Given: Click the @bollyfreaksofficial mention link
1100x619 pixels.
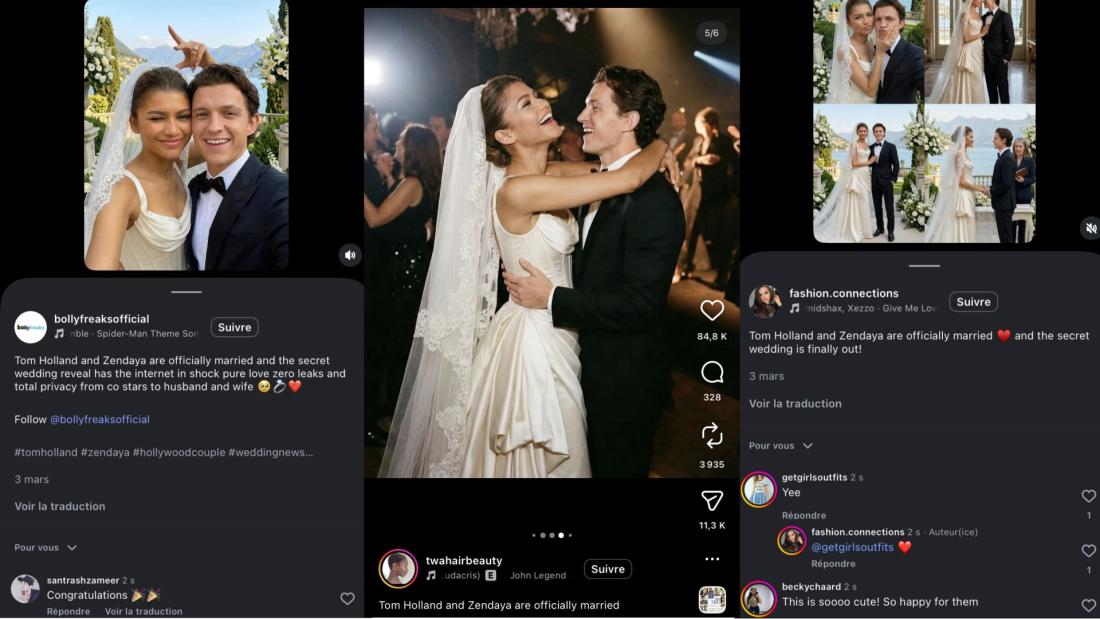Looking at the screenshot, I should coord(99,420).
